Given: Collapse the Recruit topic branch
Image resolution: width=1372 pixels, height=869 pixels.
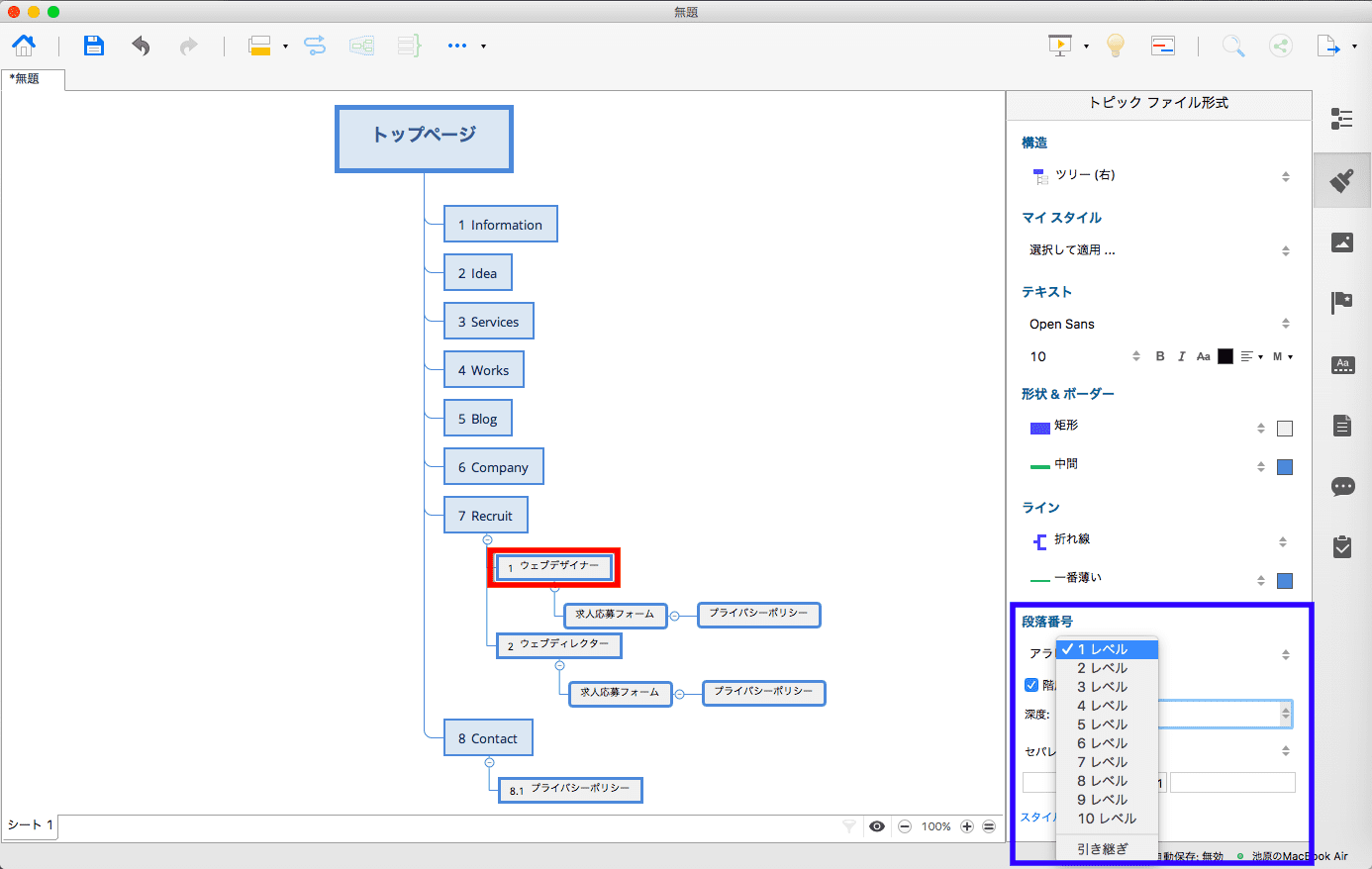Looking at the screenshot, I should (487, 539).
